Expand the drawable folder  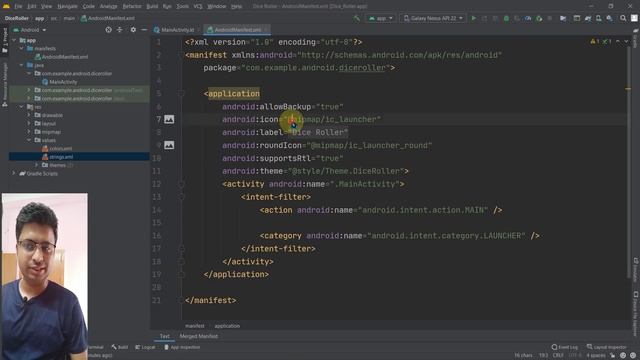click(x=29, y=115)
